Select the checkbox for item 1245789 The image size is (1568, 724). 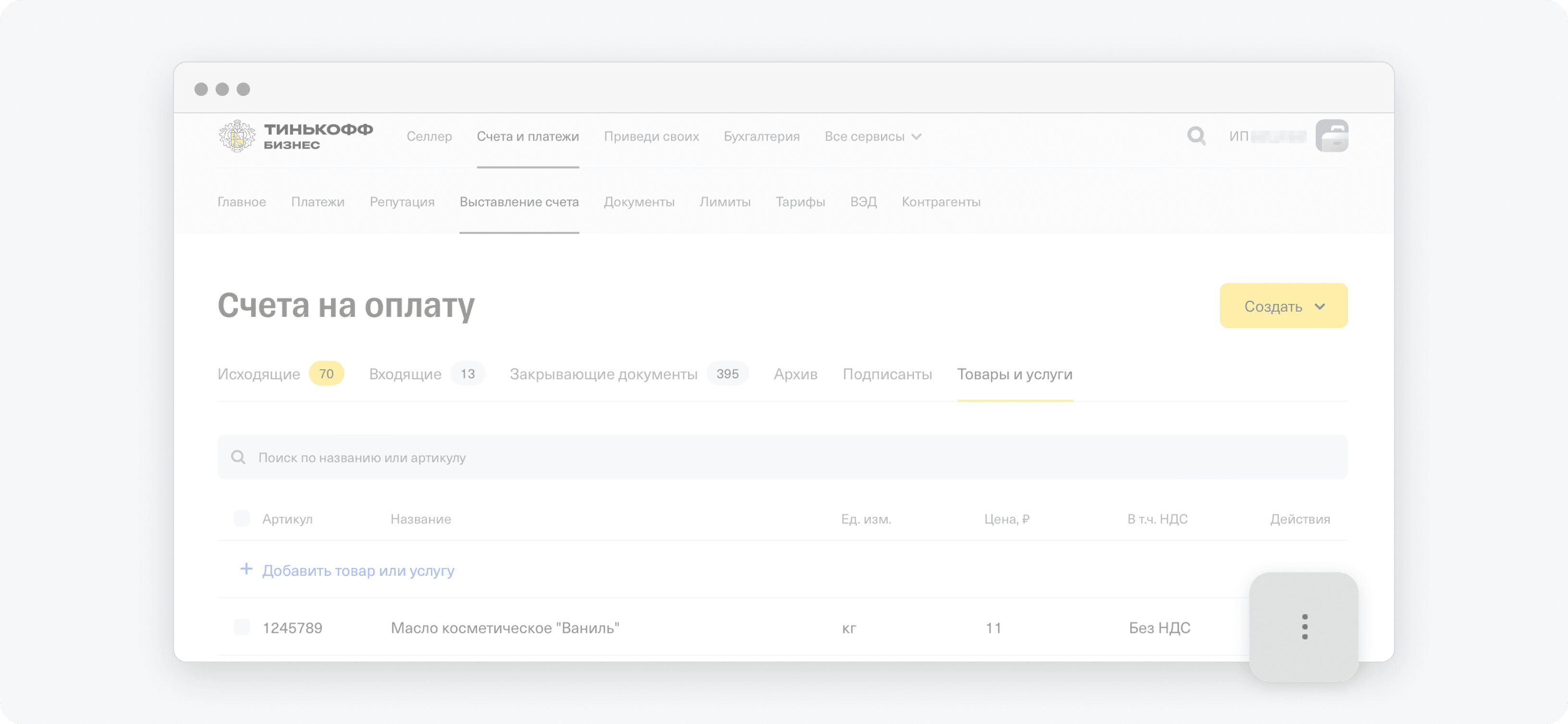[242, 627]
